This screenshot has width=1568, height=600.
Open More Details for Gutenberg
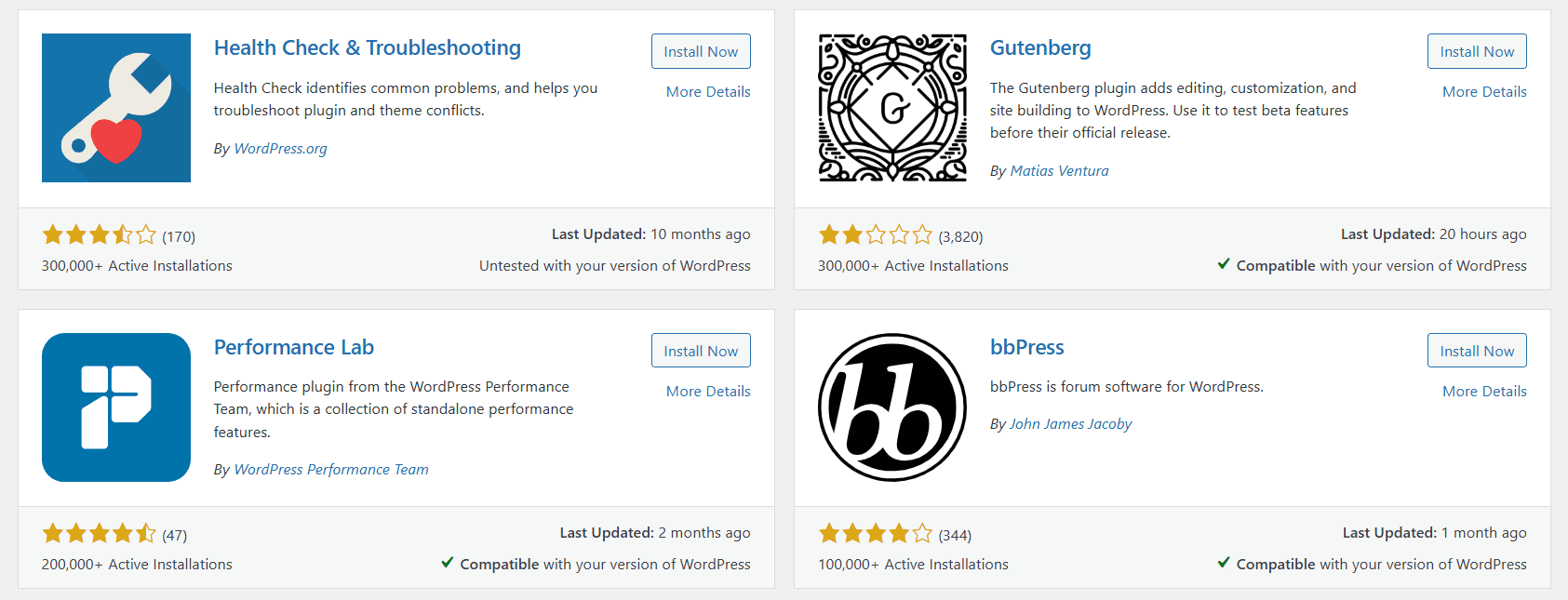click(x=1483, y=91)
